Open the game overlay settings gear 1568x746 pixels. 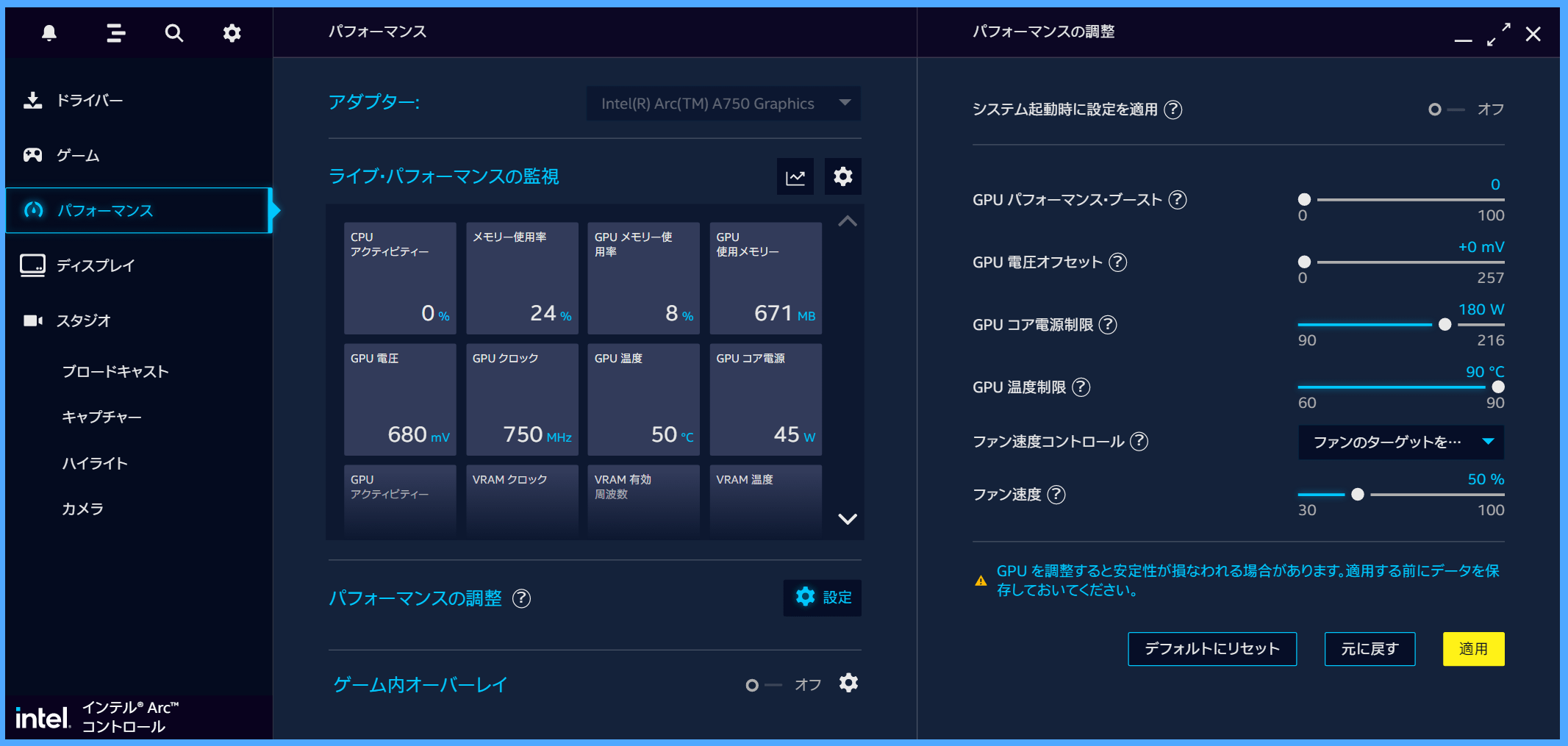pyautogui.click(x=848, y=684)
